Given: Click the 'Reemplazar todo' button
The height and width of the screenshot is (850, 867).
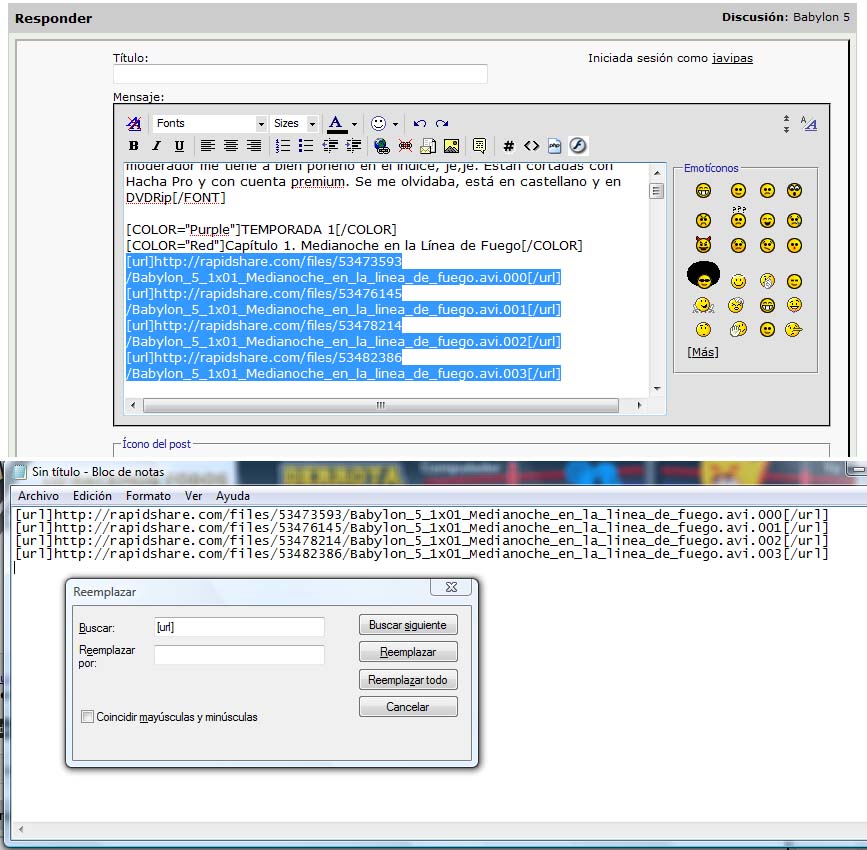Looking at the screenshot, I should click(x=408, y=680).
